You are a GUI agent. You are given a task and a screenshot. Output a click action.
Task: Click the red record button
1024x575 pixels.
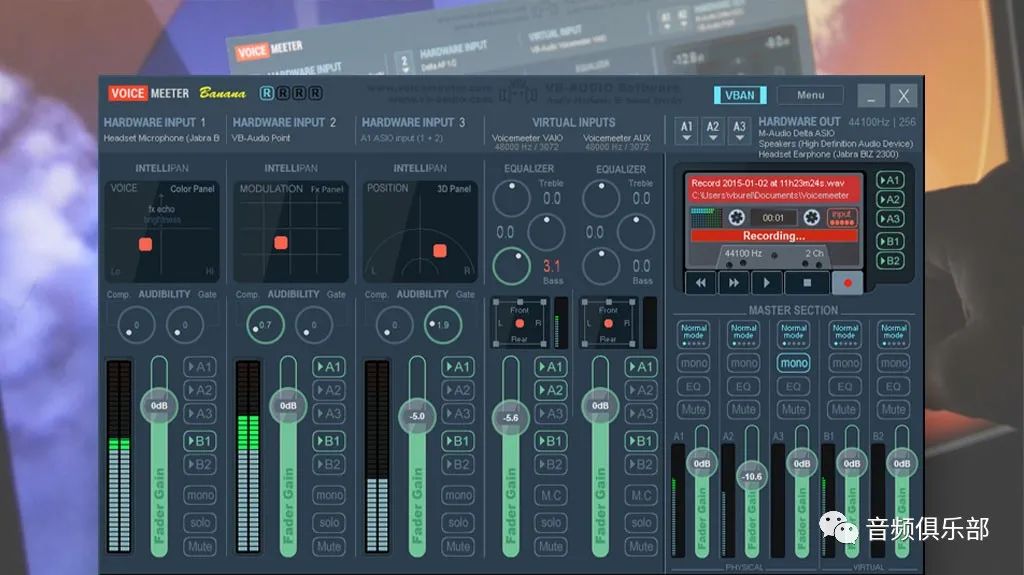[x=847, y=282]
